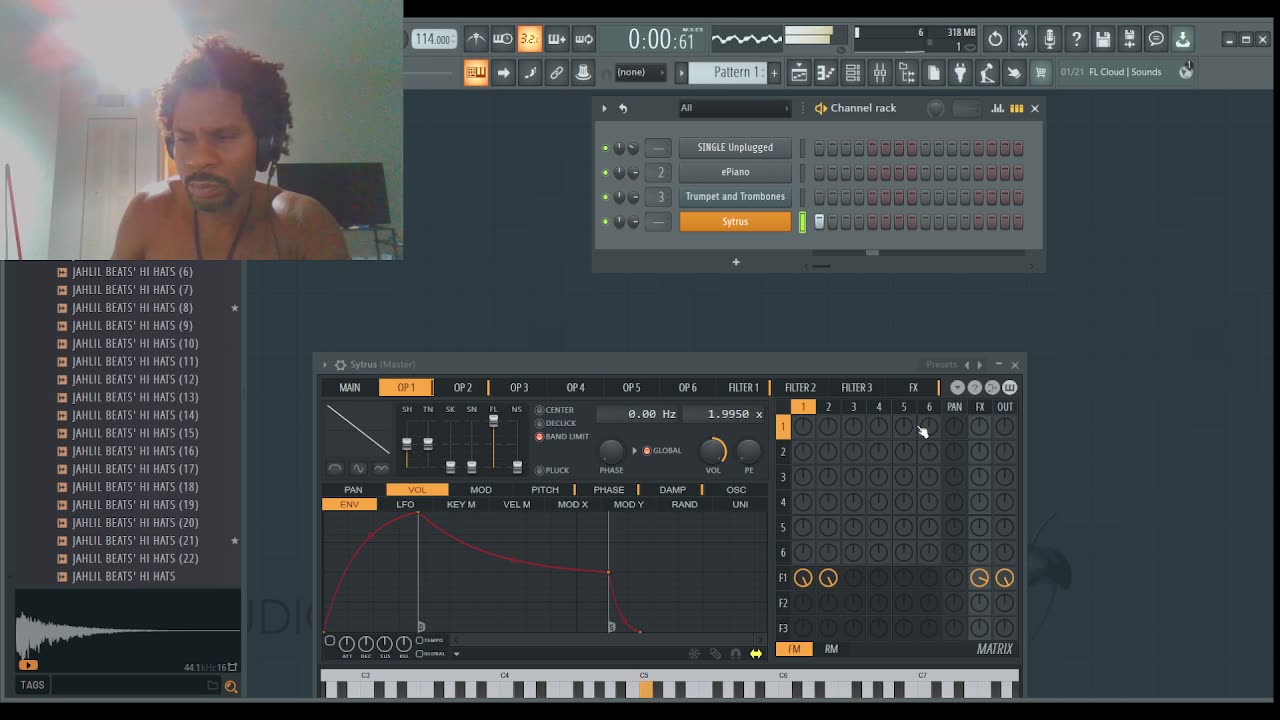Open the snap (none) dropdown
1280x720 pixels.
[x=640, y=72]
